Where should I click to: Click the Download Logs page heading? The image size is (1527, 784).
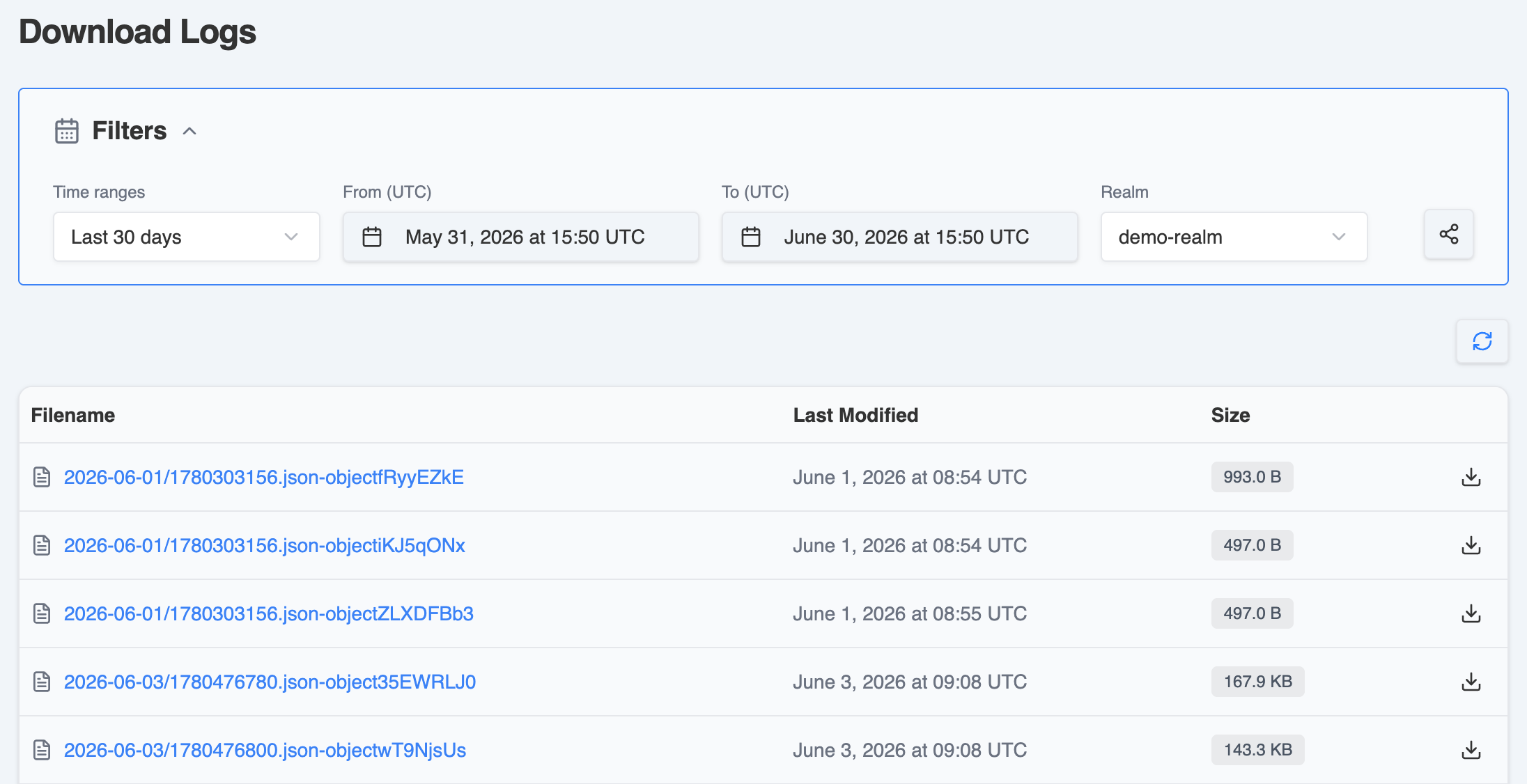(x=137, y=32)
